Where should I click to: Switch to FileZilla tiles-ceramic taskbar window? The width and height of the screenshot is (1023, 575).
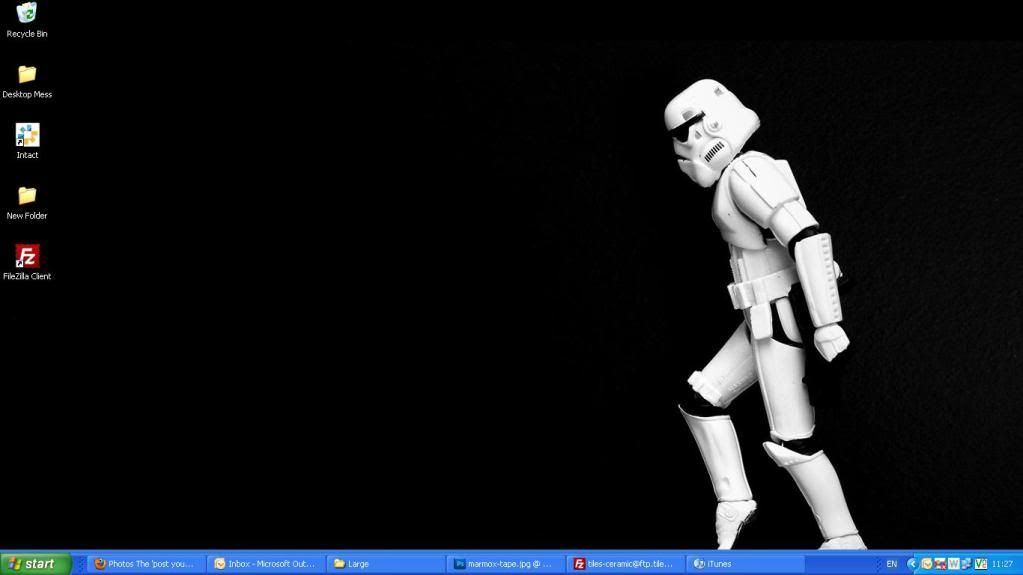coord(625,564)
